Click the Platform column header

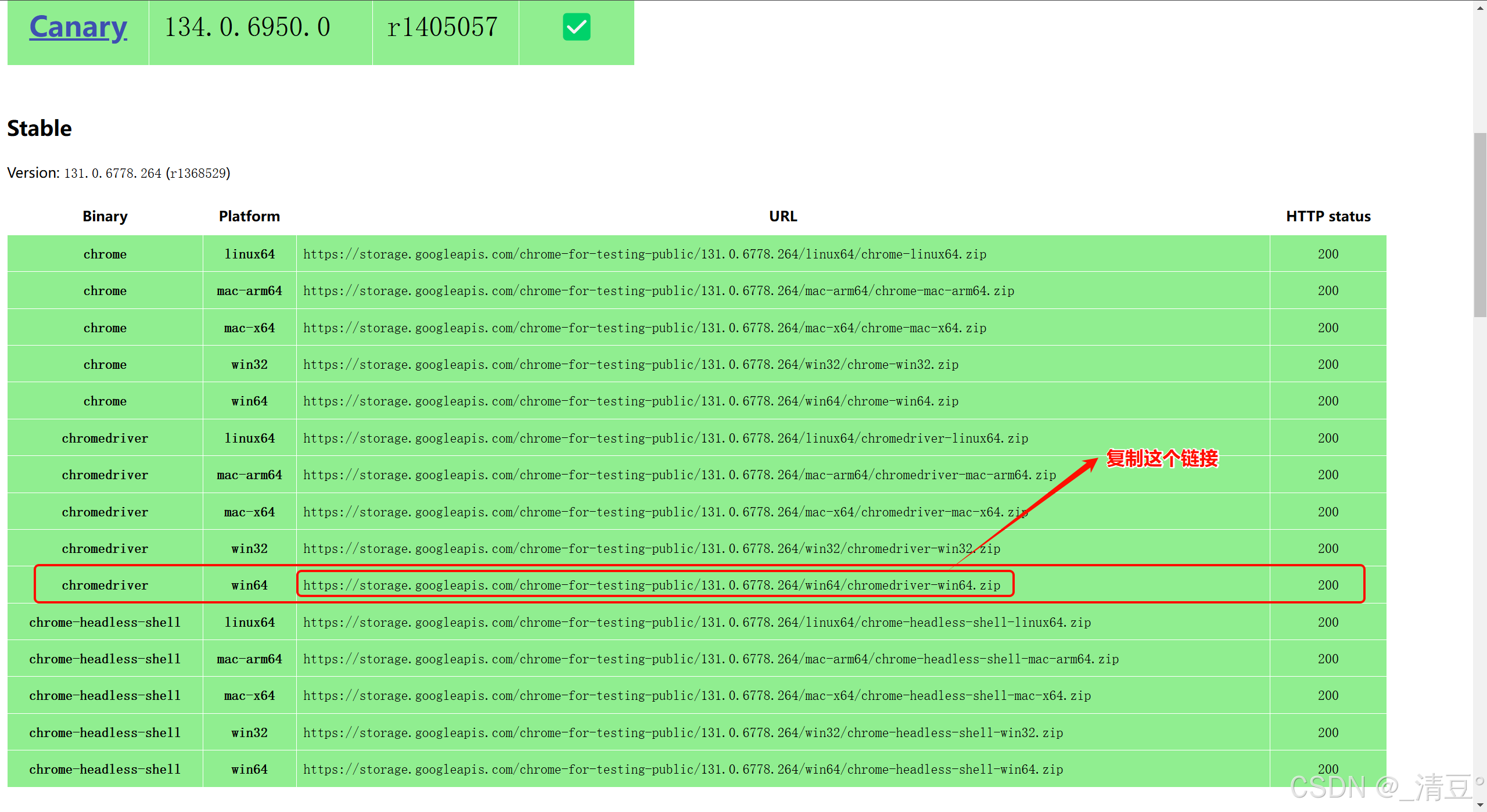pos(249,216)
